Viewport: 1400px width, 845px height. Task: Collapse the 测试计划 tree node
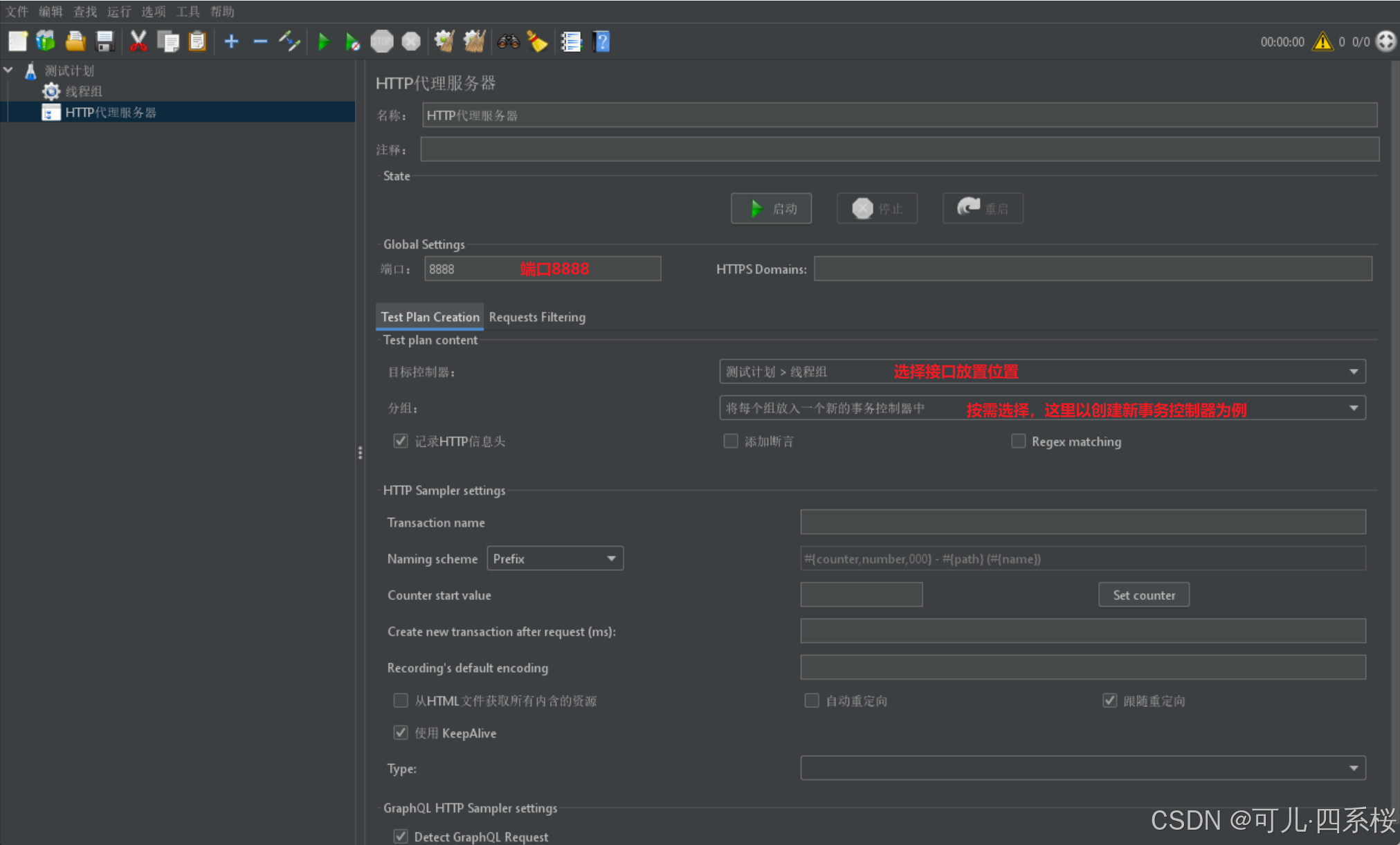8,70
